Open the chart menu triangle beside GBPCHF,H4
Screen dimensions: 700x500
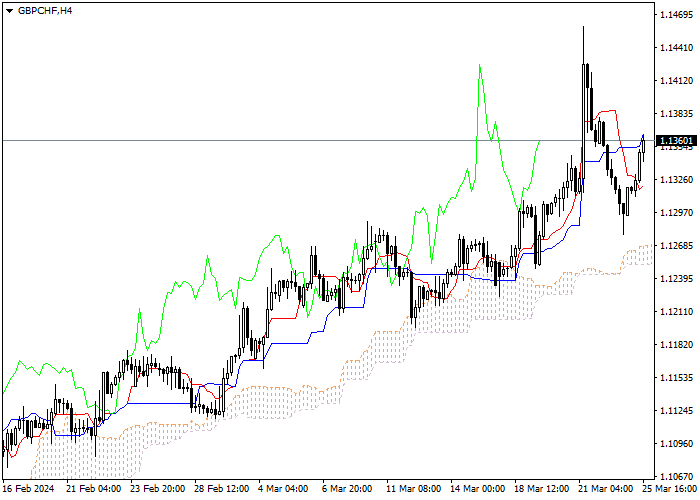click(x=9, y=11)
